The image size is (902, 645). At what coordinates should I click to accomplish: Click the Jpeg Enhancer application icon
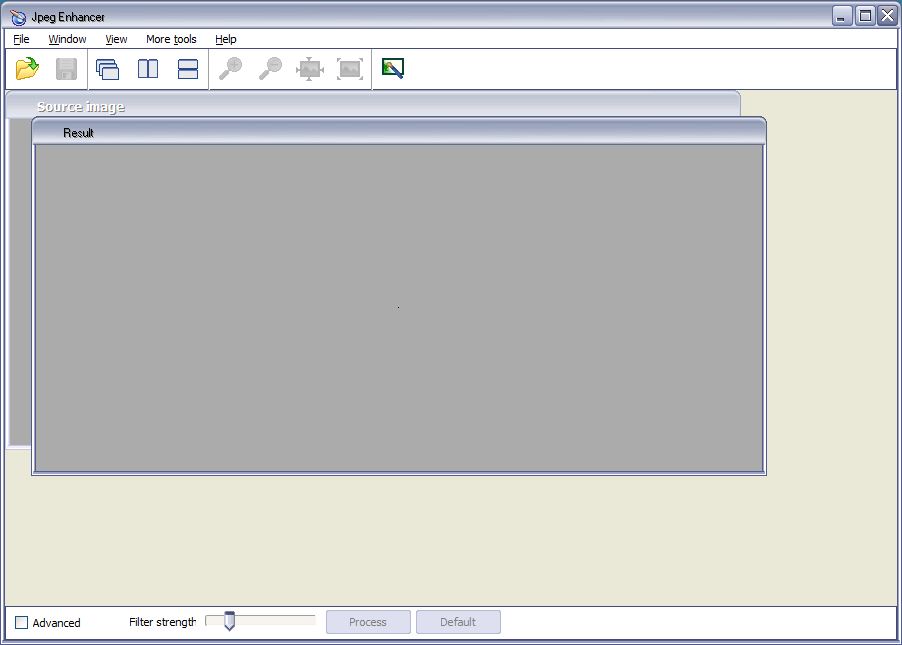click(x=18, y=17)
